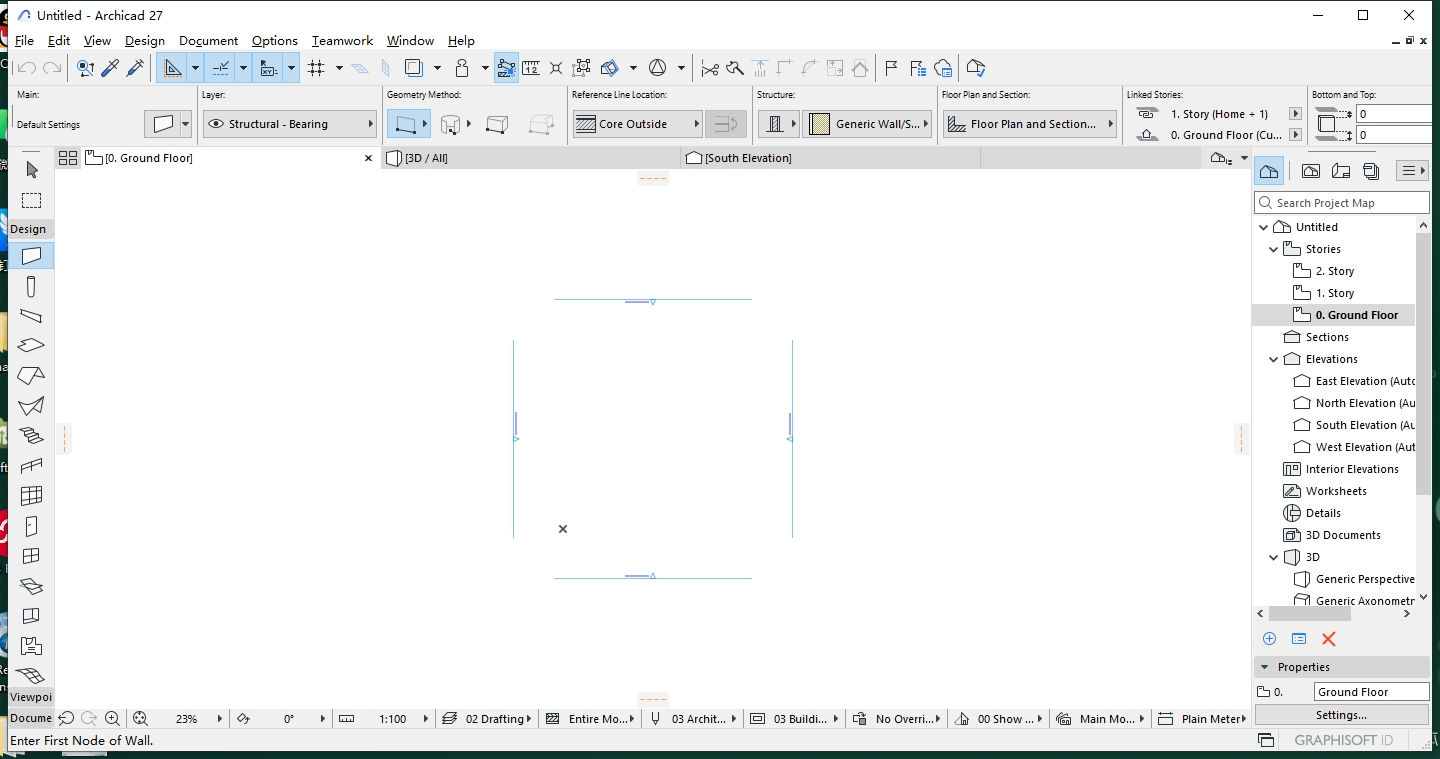Image resolution: width=1440 pixels, height=759 pixels.
Task: Toggle the grid snap display
Action: tap(318, 68)
